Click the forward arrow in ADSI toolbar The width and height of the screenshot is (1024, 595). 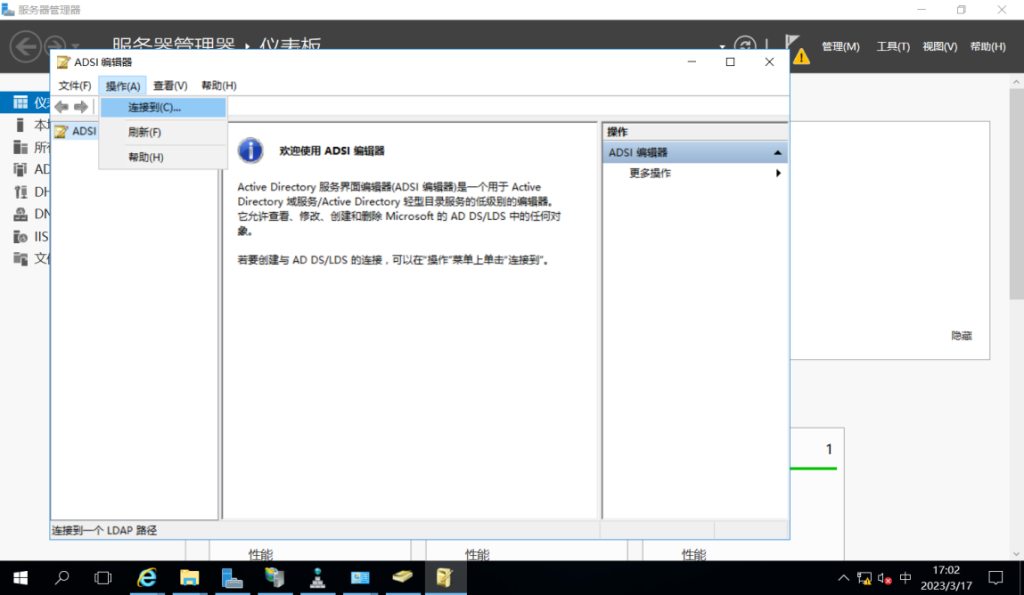coord(81,106)
